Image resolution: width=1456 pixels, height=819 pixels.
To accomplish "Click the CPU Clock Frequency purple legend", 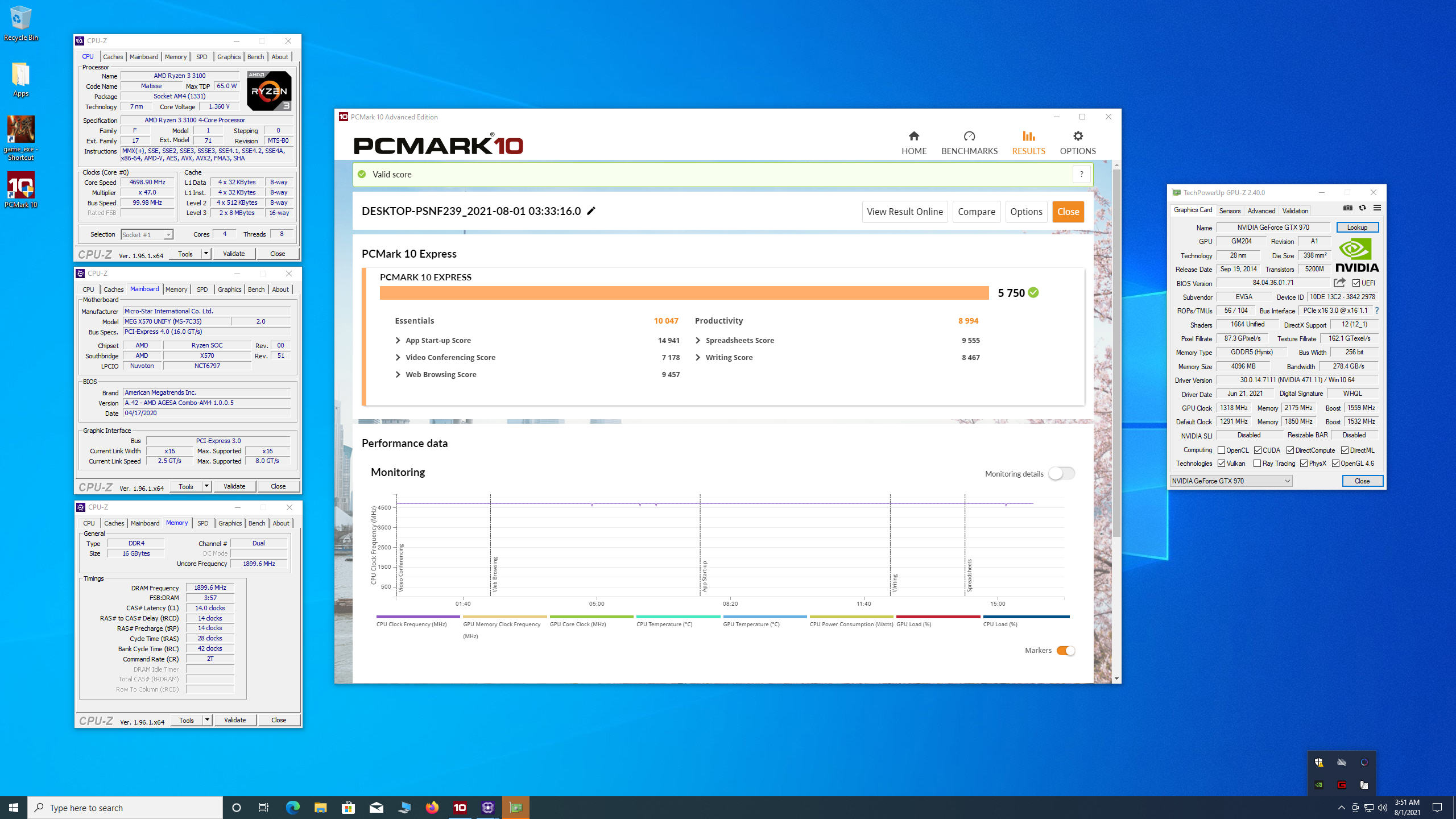I will tap(417, 617).
